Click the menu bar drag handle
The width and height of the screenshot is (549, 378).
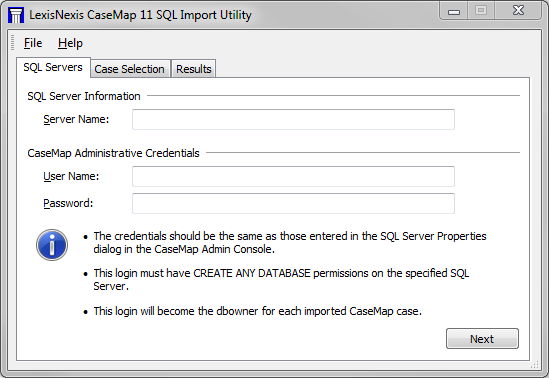(x=12, y=43)
